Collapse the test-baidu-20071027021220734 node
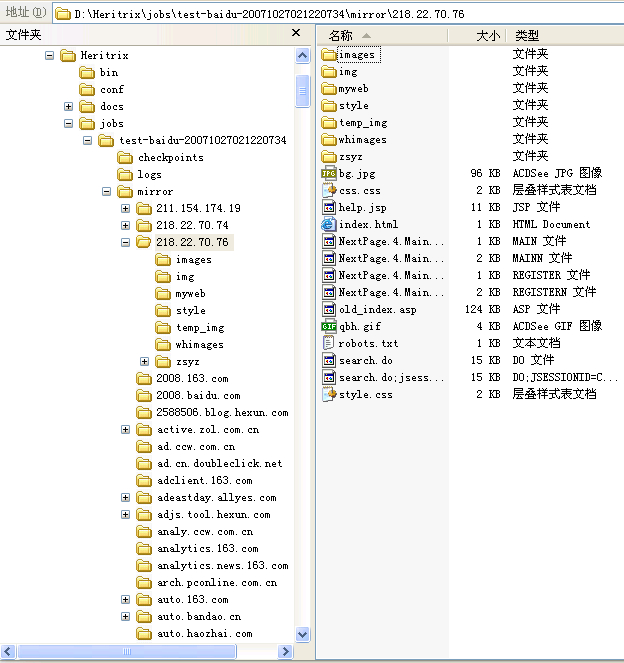 [x=88, y=140]
